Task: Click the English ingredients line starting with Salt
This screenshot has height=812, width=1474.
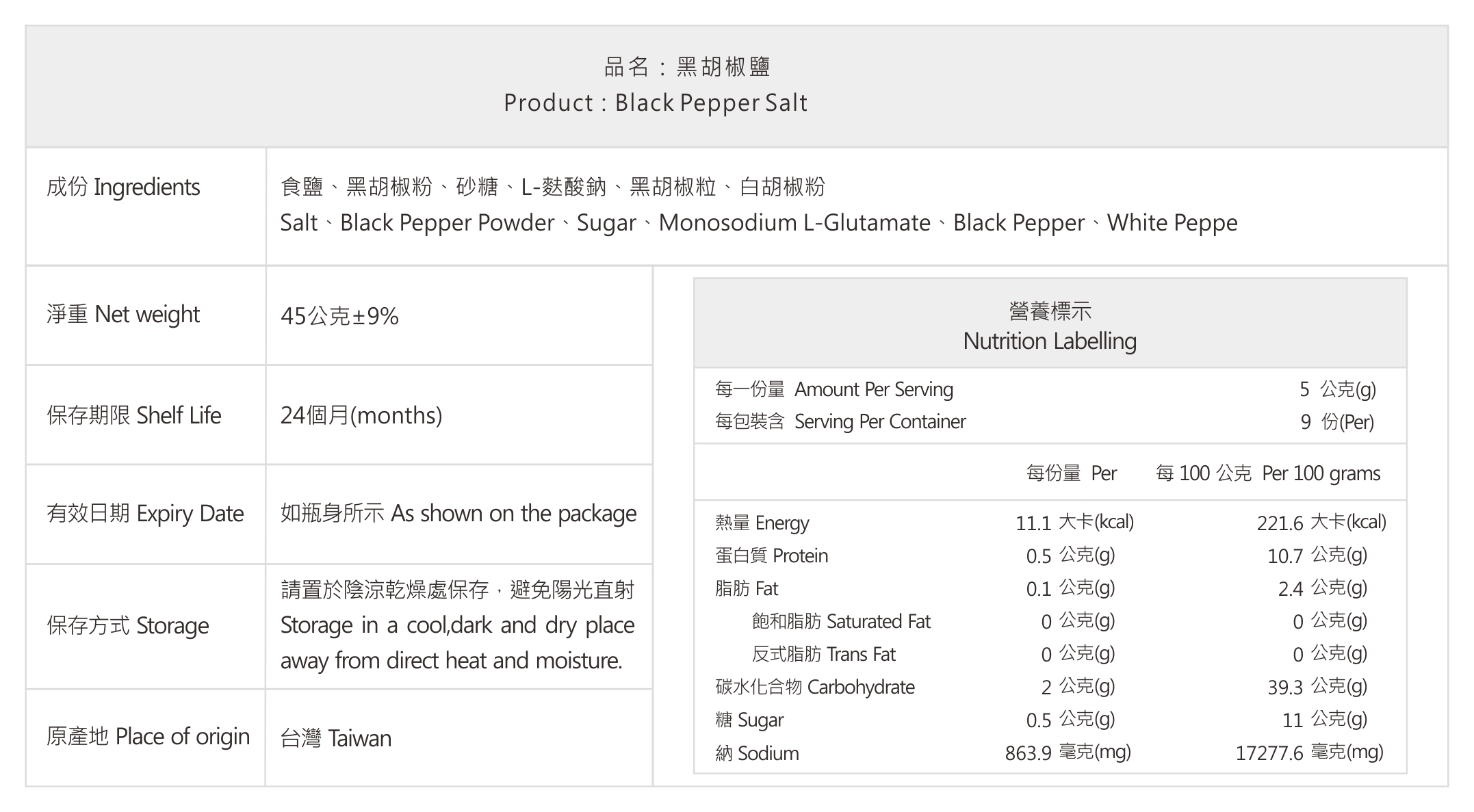Action: click(759, 223)
